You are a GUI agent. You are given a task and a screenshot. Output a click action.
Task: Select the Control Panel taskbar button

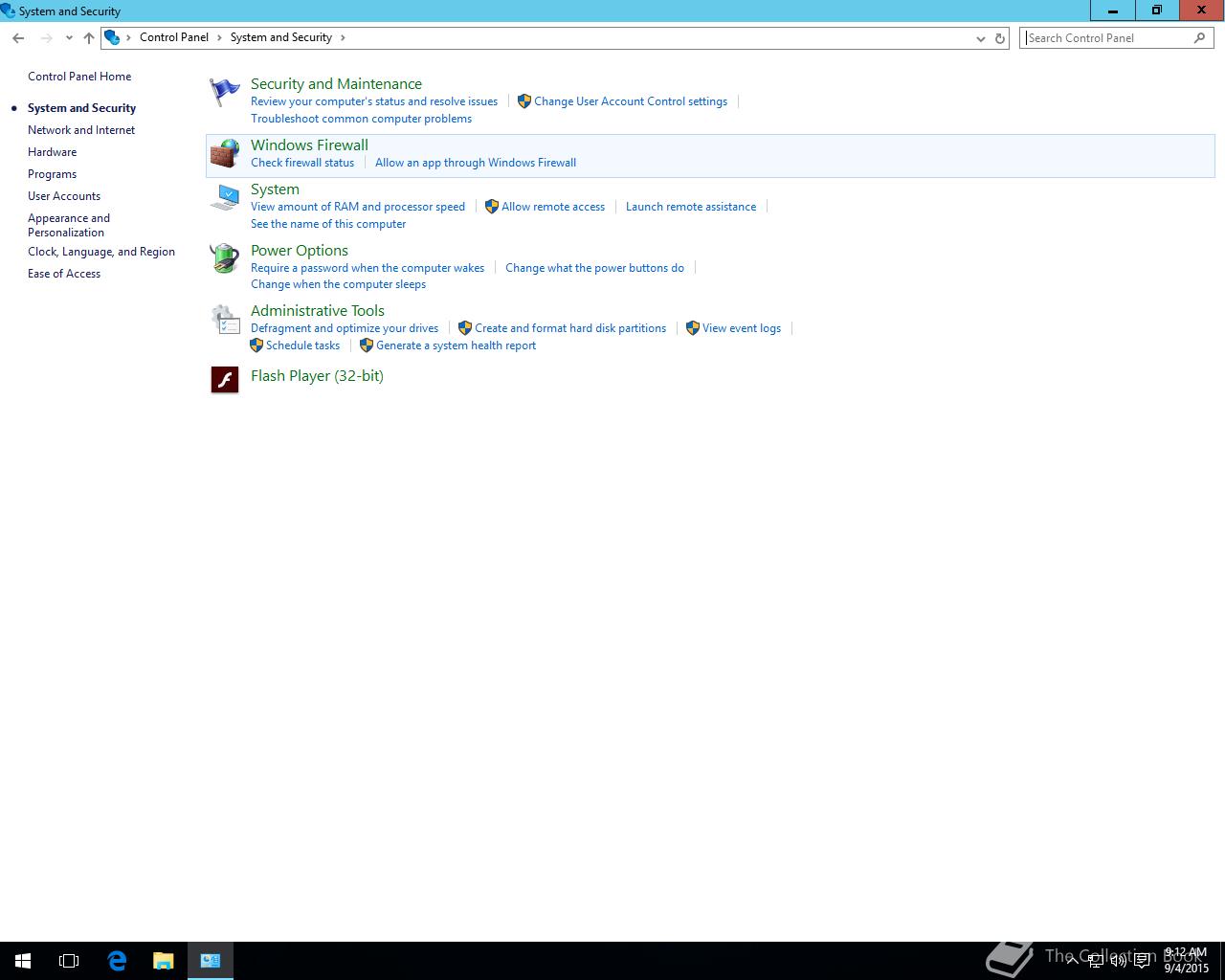[211, 961]
